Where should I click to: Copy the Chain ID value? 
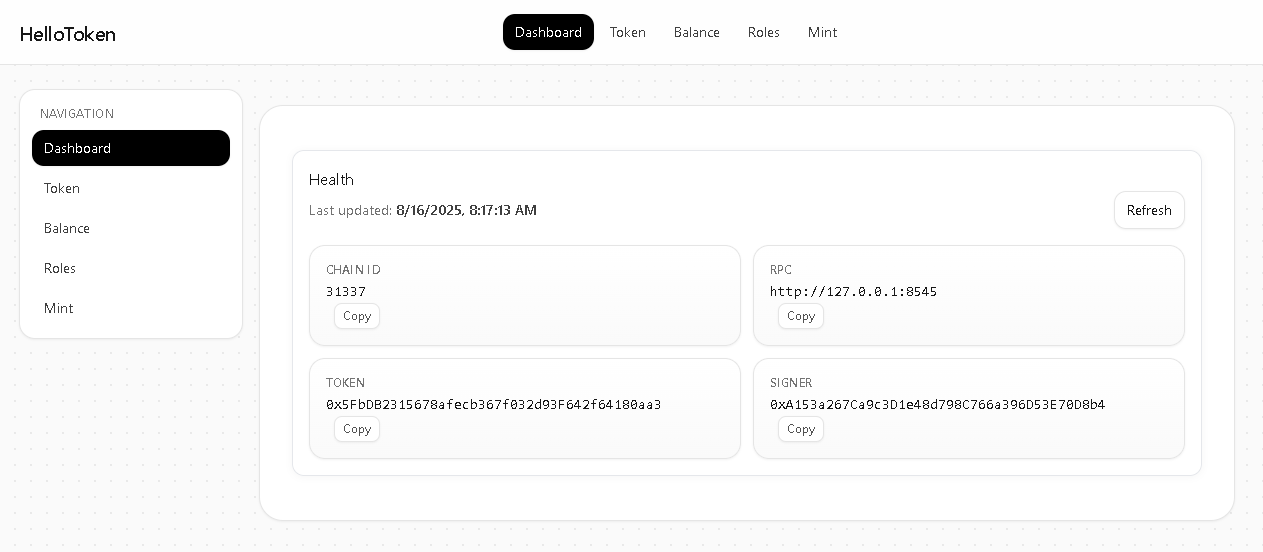[357, 316]
